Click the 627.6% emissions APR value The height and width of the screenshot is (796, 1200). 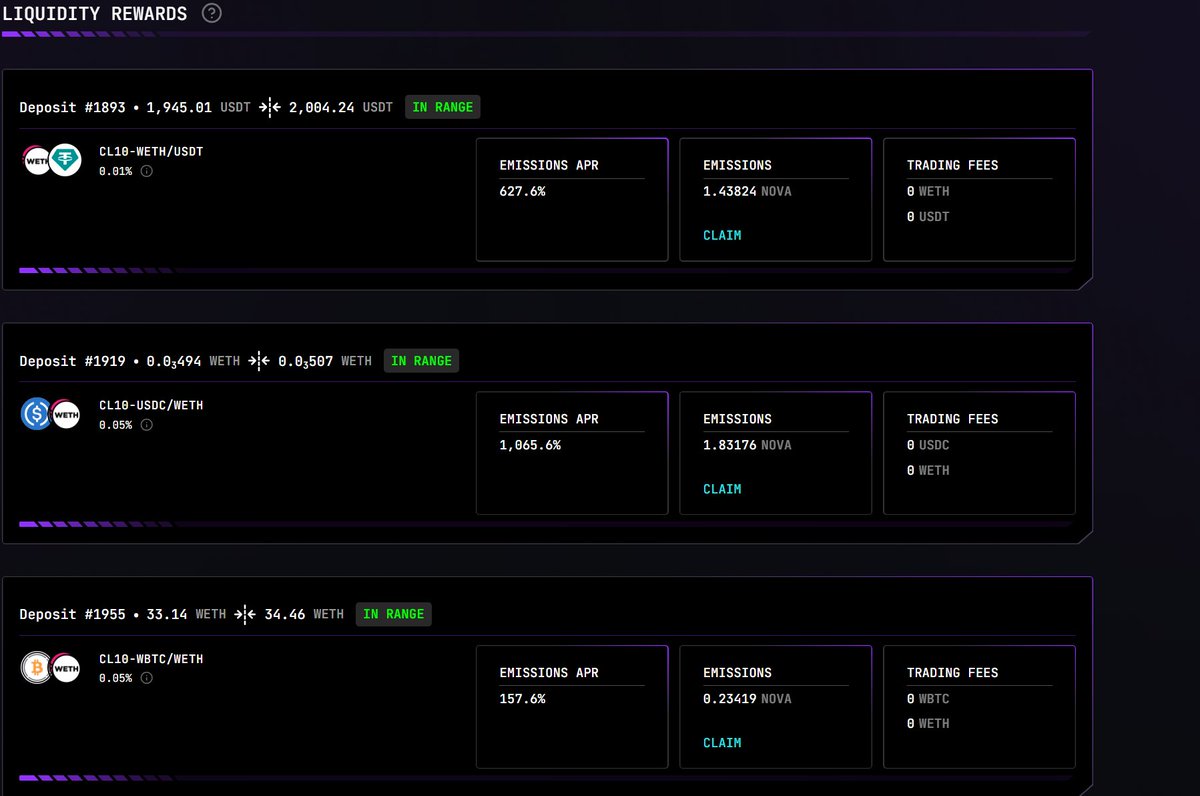(523, 191)
